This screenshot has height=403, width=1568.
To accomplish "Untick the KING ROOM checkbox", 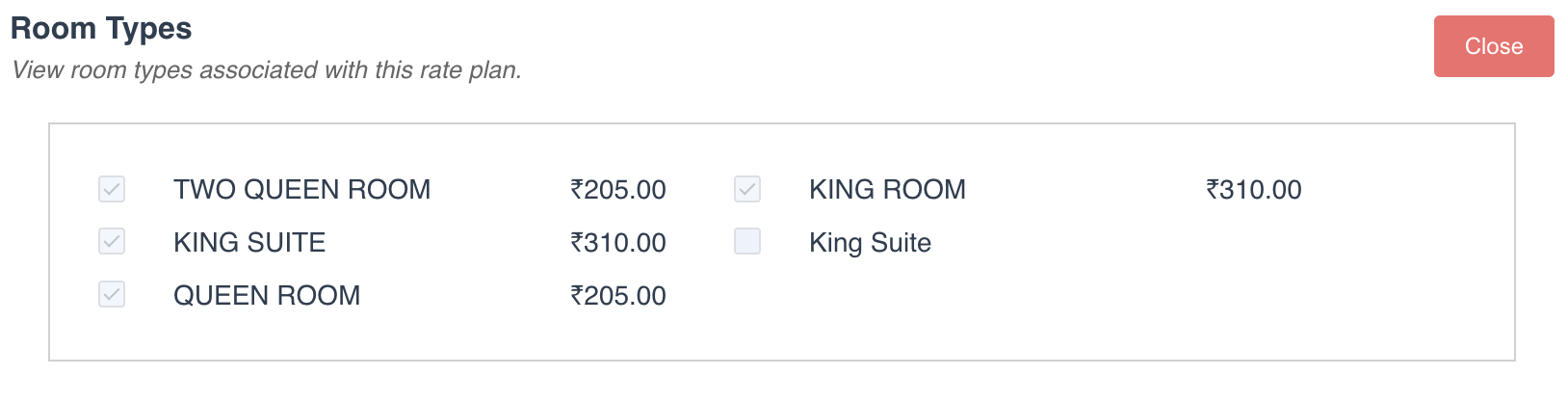I will click(x=747, y=189).
